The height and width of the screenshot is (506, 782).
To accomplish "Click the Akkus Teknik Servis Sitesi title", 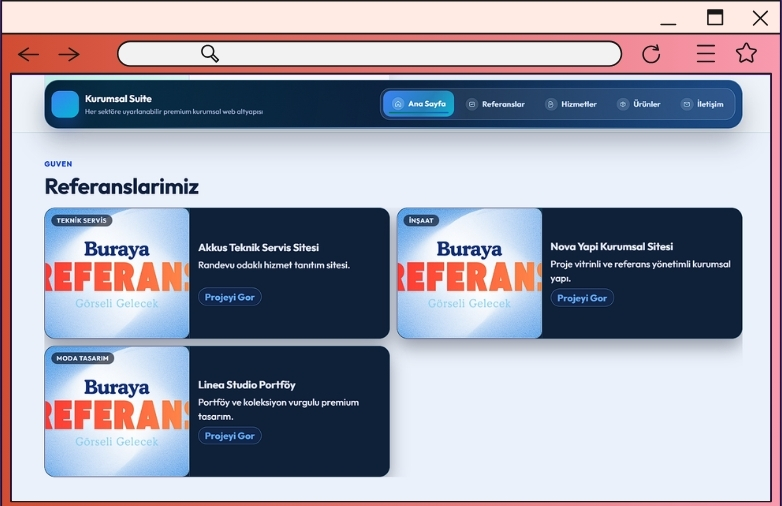I will [x=258, y=247].
